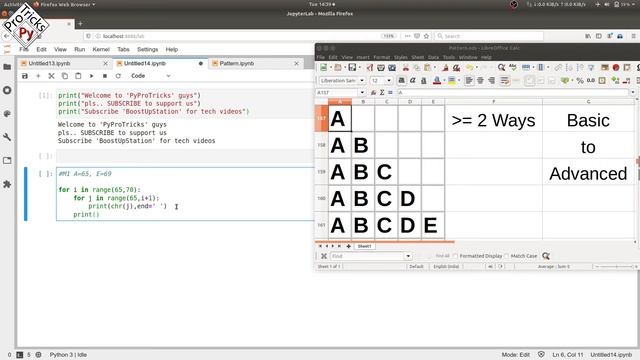The height and width of the screenshot is (360, 640).
Task: Click Calc Print icon
Action: pos(381,67)
